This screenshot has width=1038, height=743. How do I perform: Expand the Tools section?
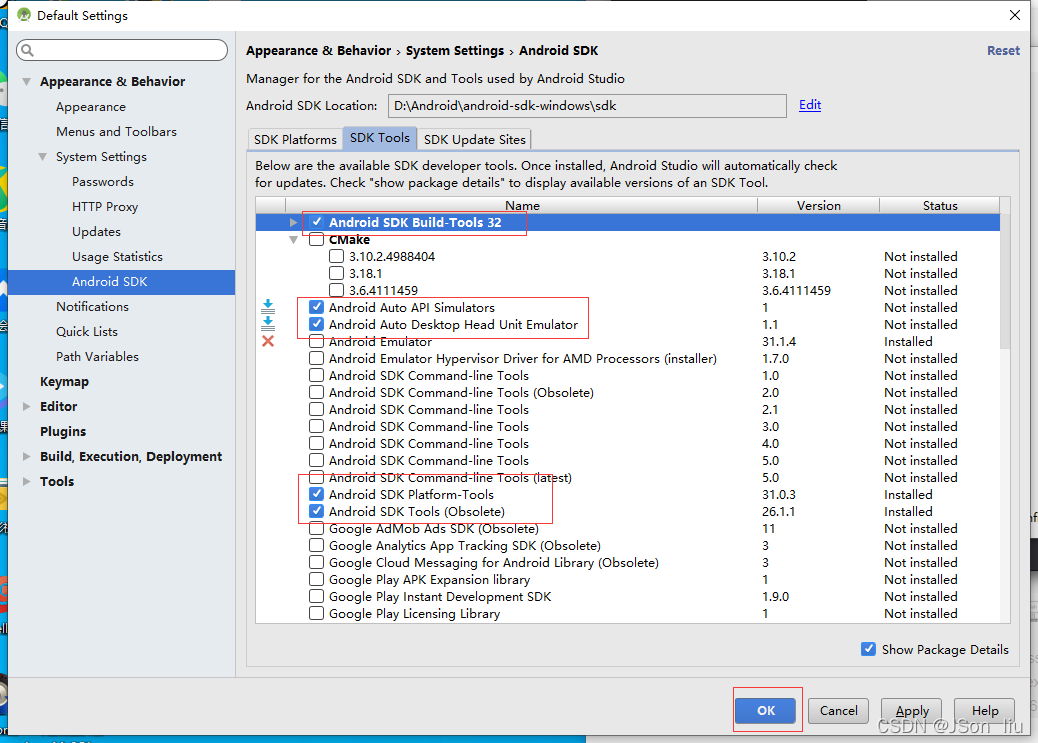click(x=26, y=481)
